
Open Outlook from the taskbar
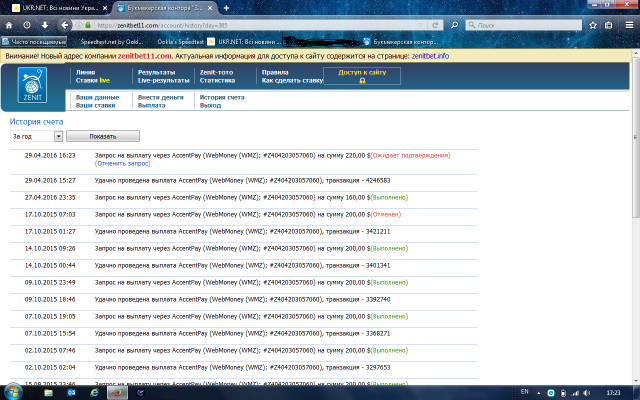coord(71,393)
